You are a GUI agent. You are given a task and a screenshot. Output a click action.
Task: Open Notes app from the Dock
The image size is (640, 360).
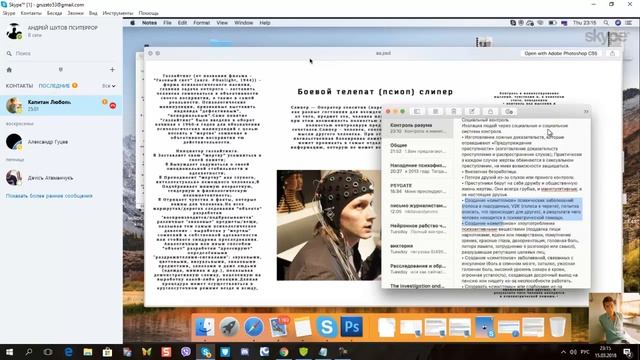pyautogui.click(x=302, y=327)
